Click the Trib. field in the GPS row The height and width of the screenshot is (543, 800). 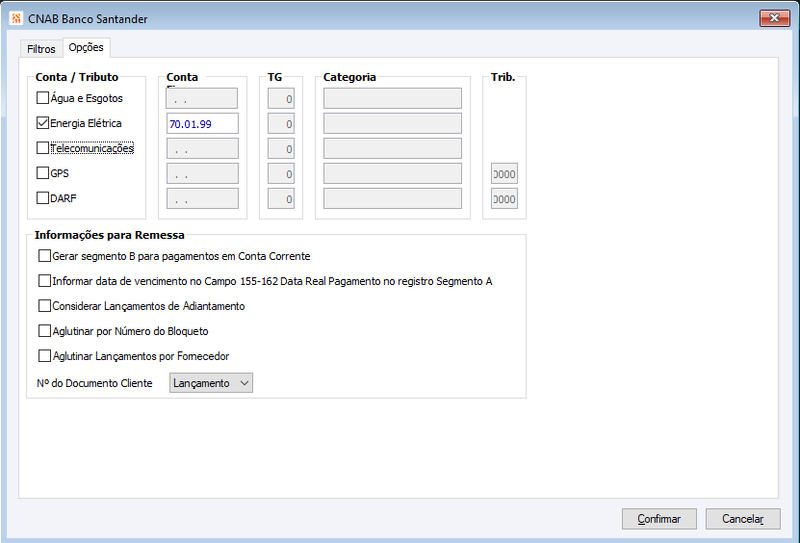[x=504, y=174]
